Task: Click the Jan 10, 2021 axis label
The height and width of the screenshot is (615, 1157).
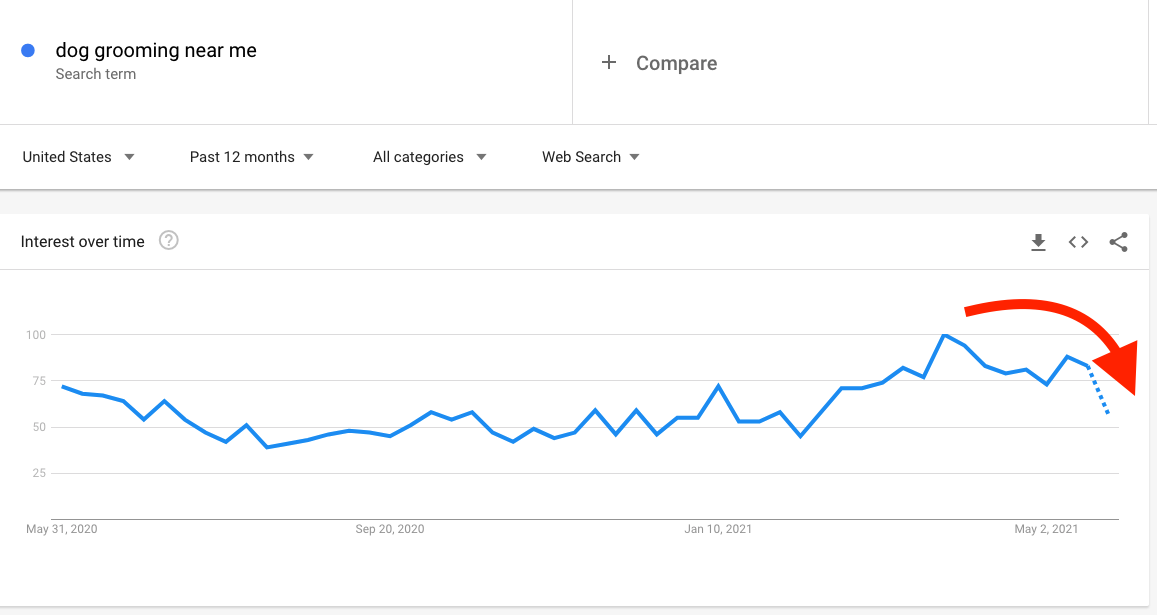Action: (x=718, y=529)
